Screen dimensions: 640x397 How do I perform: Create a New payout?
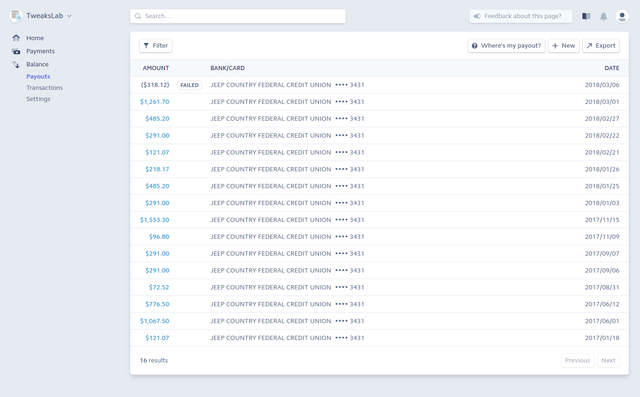tap(564, 46)
